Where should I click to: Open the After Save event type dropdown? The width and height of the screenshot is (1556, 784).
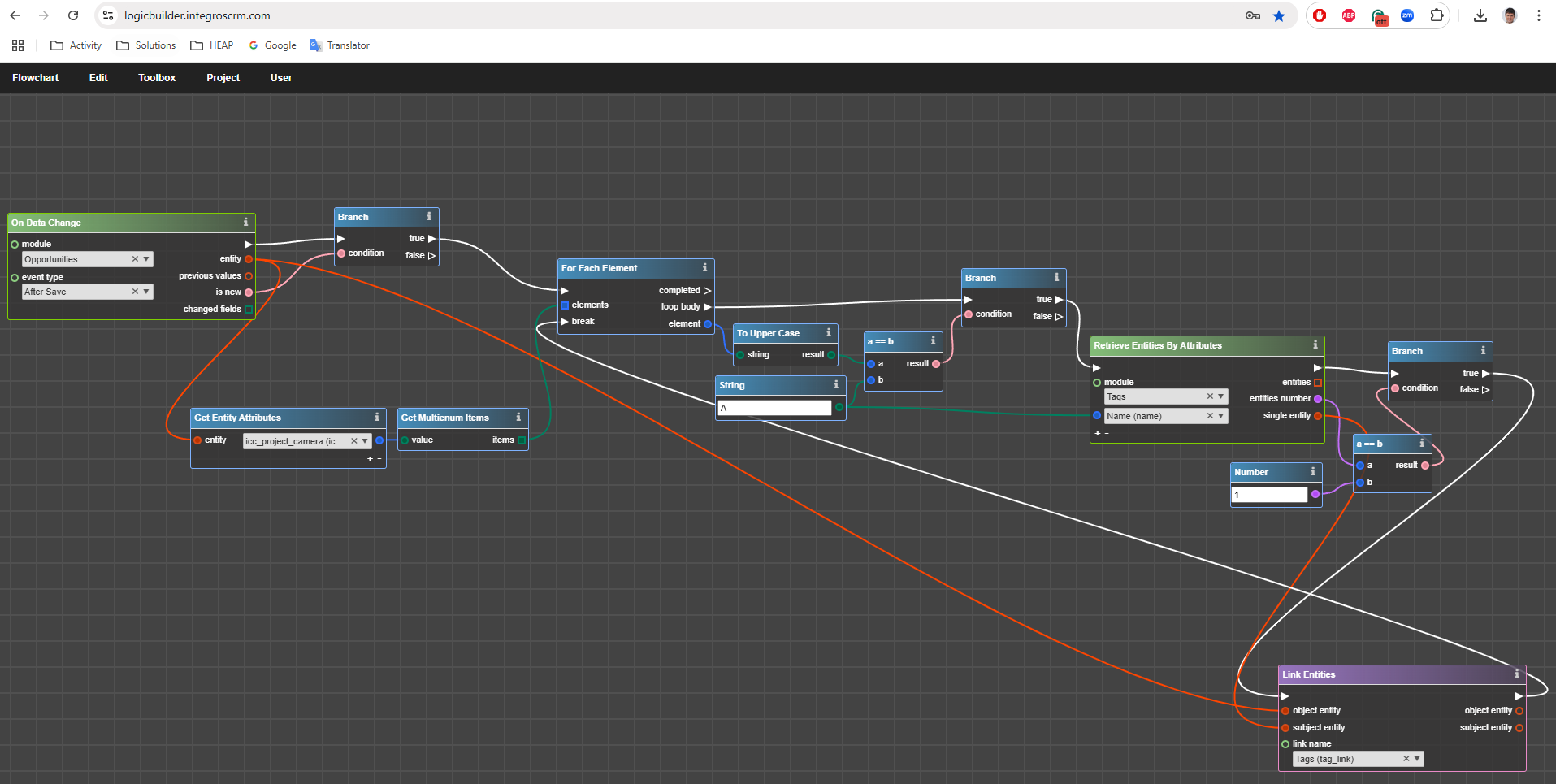click(x=146, y=292)
